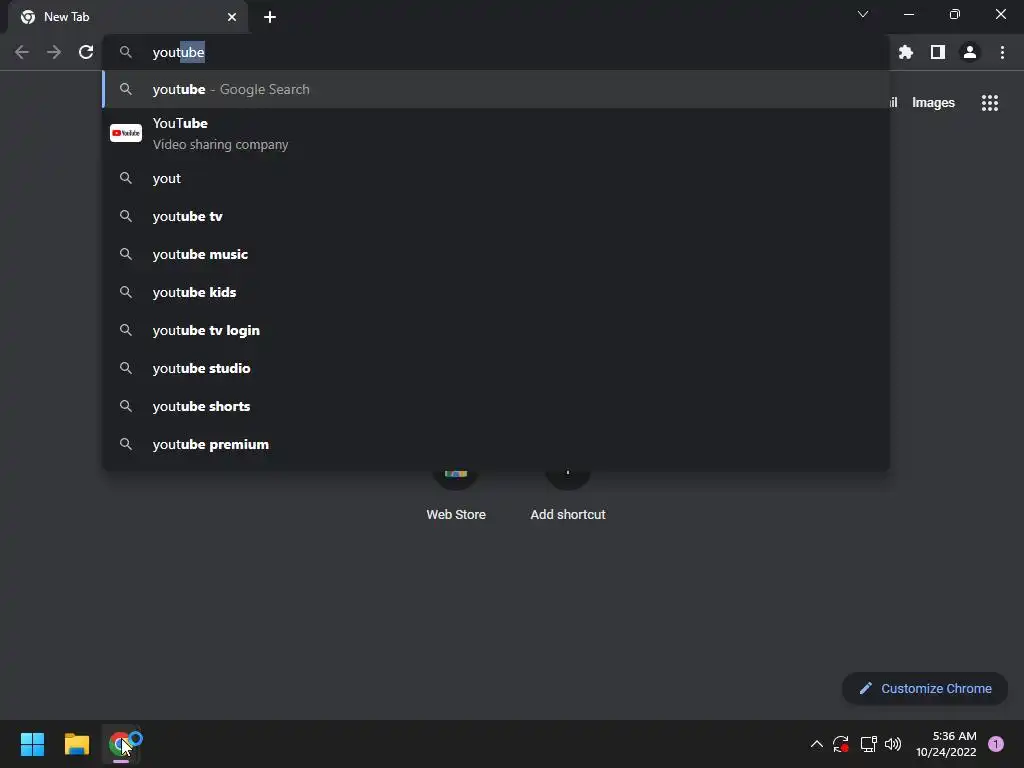Choose 'youtube - Google Search' suggestion

click(496, 89)
